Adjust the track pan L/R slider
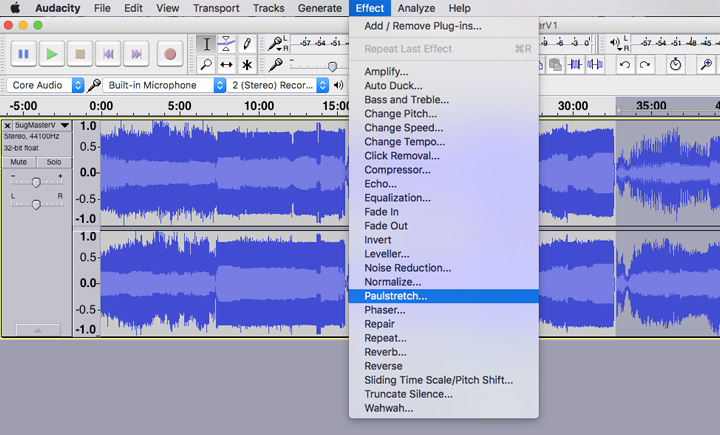Image resolution: width=720 pixels, height=435 pixels. pos(36,204)
